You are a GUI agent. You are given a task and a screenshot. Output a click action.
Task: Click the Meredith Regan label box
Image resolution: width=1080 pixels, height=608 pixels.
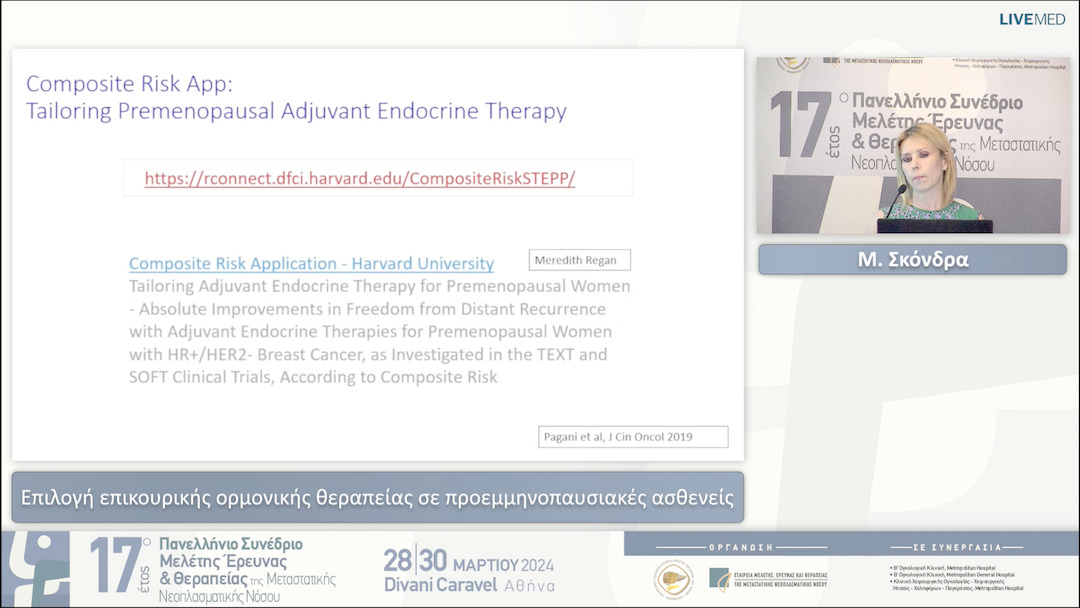pos(579,260)
